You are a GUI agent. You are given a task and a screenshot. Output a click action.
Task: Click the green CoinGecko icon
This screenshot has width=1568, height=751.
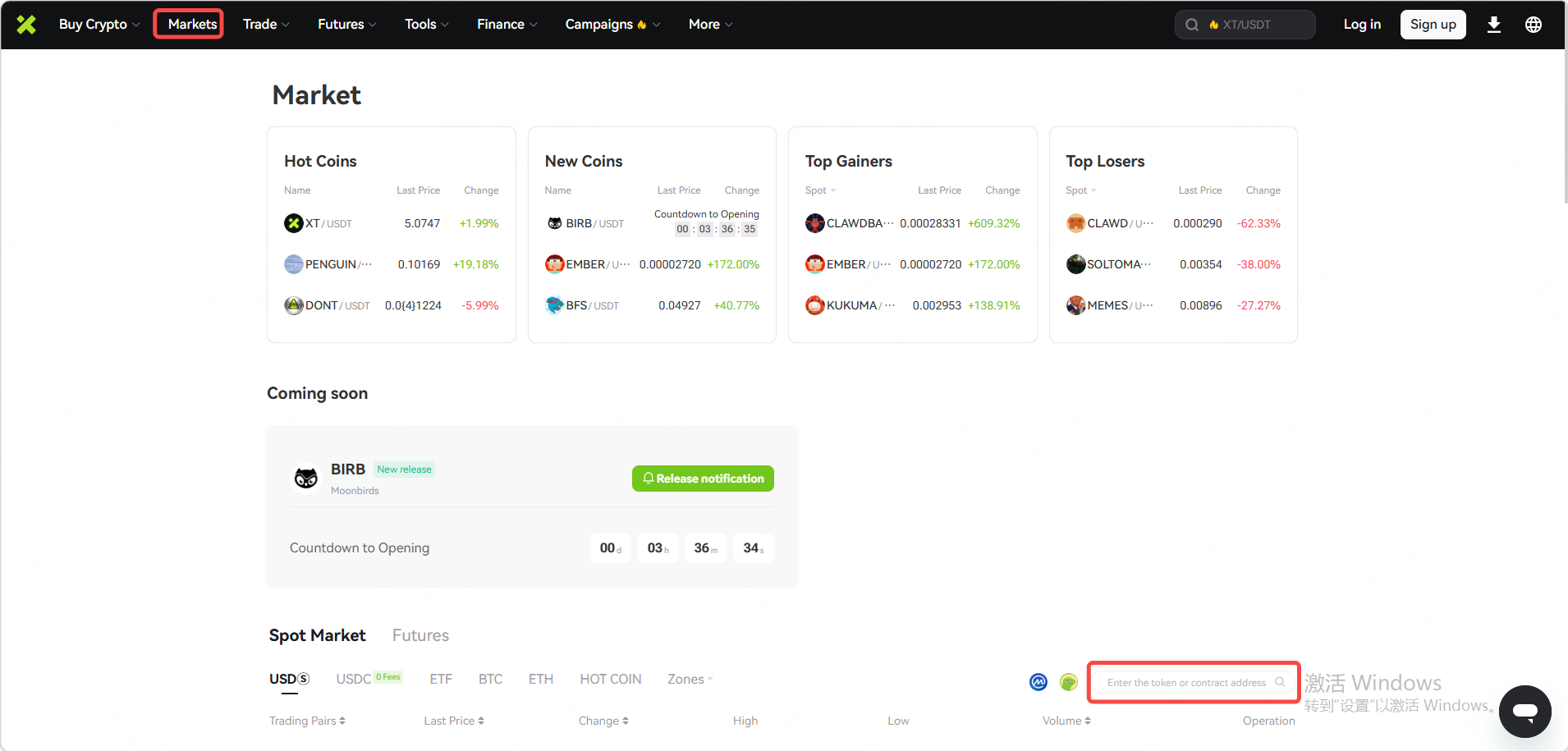(1068, 682)
